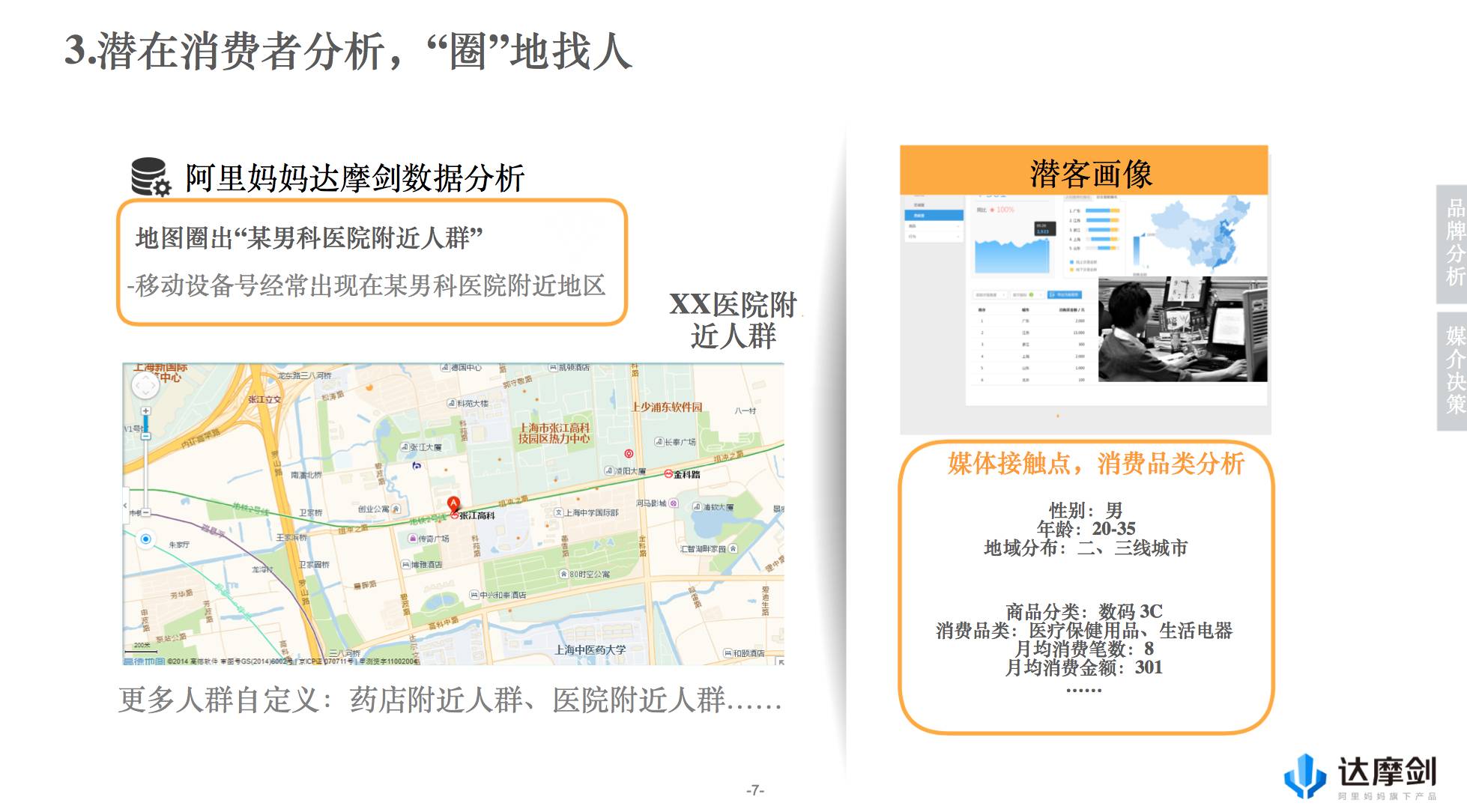Click the blue bank icon below 张江大厦
The width and height of the screenshot is (1467, 812).
417,466
